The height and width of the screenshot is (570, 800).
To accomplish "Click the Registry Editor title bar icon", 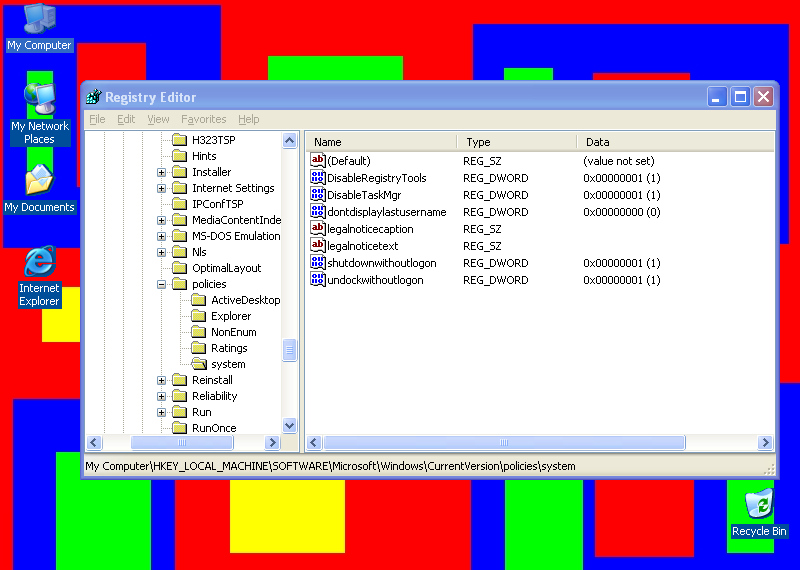I will (x=94, y=96).
